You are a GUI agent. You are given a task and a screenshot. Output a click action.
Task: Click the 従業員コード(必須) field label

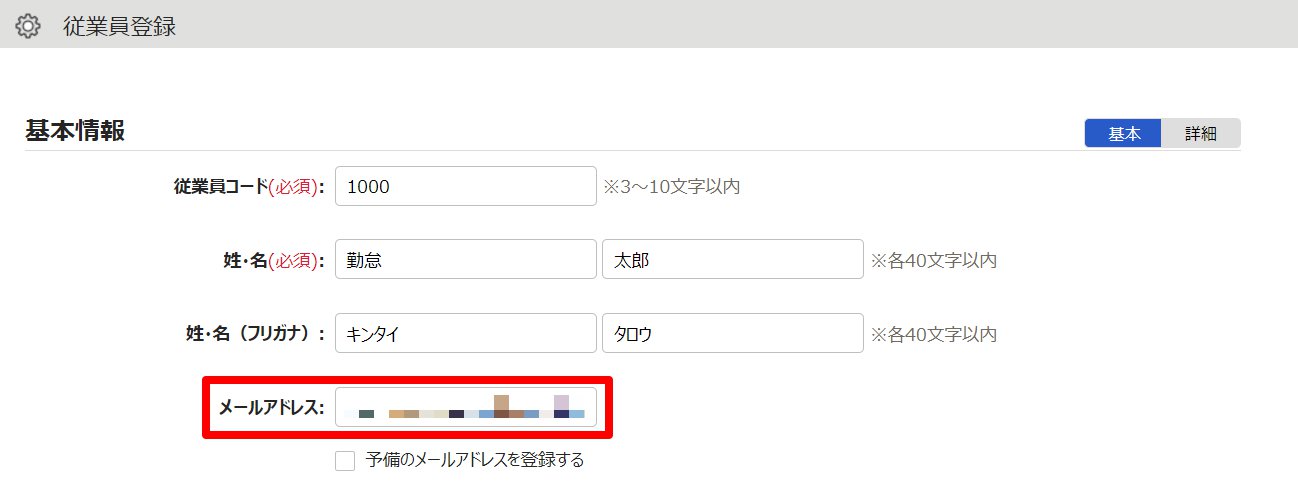(249, 186)
